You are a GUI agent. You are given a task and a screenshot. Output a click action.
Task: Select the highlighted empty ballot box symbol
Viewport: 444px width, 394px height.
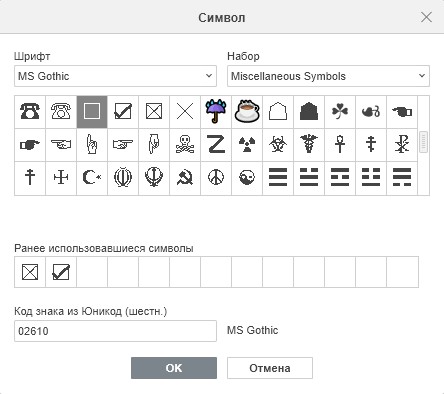(x=92, y=112)
